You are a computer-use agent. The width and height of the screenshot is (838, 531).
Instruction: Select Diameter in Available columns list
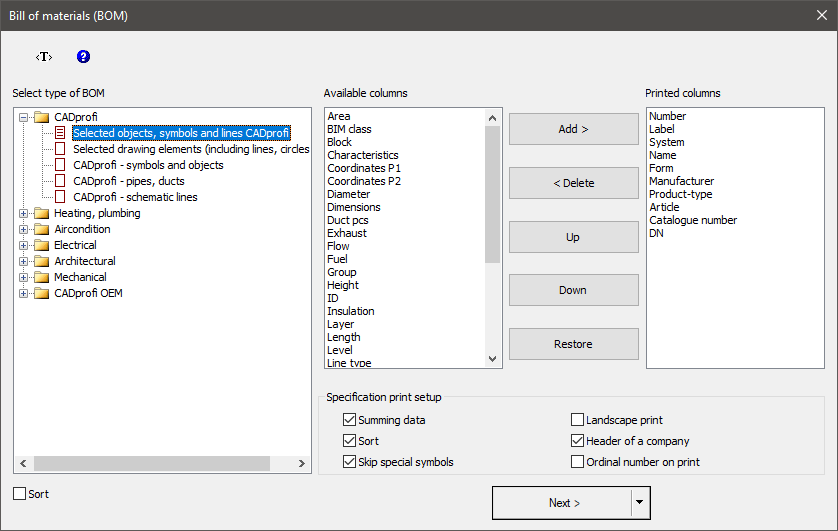[348, 194]
